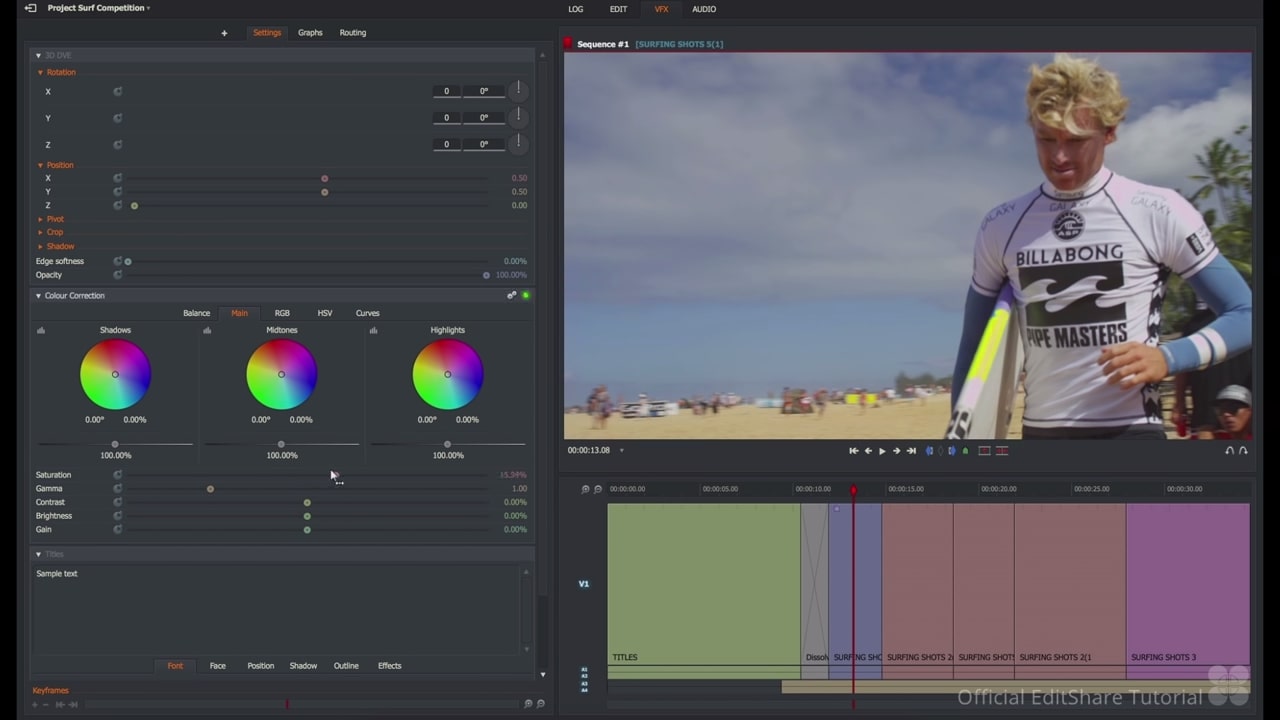Click the Gain slider handle
This screenshot has width=1280, height=720.
coord(307,530)
